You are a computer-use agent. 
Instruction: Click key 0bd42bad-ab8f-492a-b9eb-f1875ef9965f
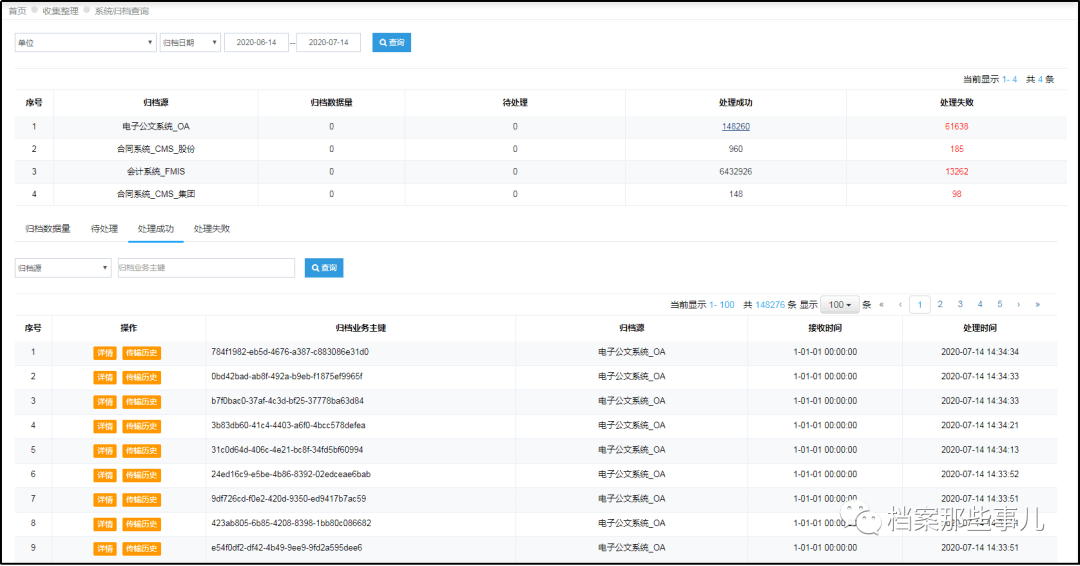tap(287, 377)
